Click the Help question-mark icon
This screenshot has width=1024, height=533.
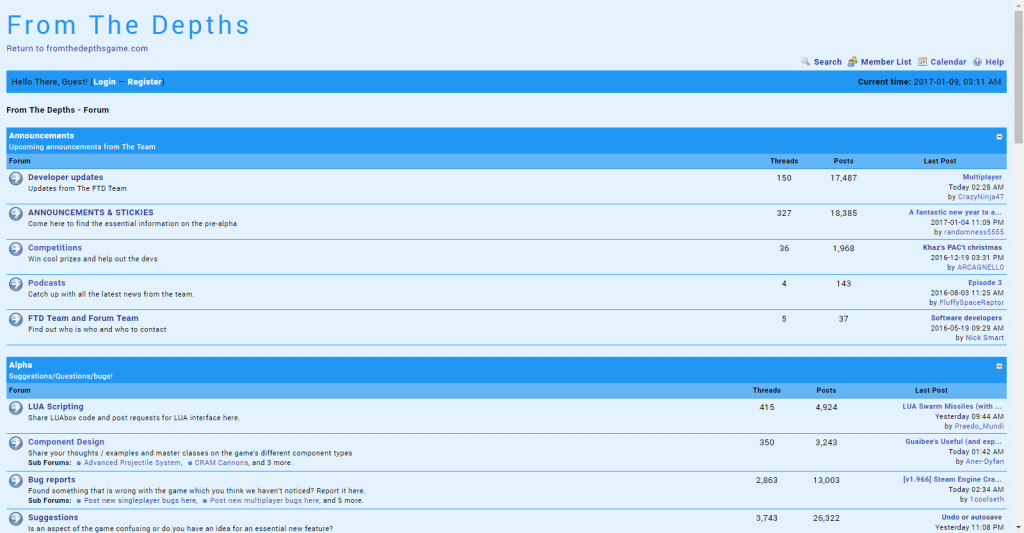coord(977,62)
